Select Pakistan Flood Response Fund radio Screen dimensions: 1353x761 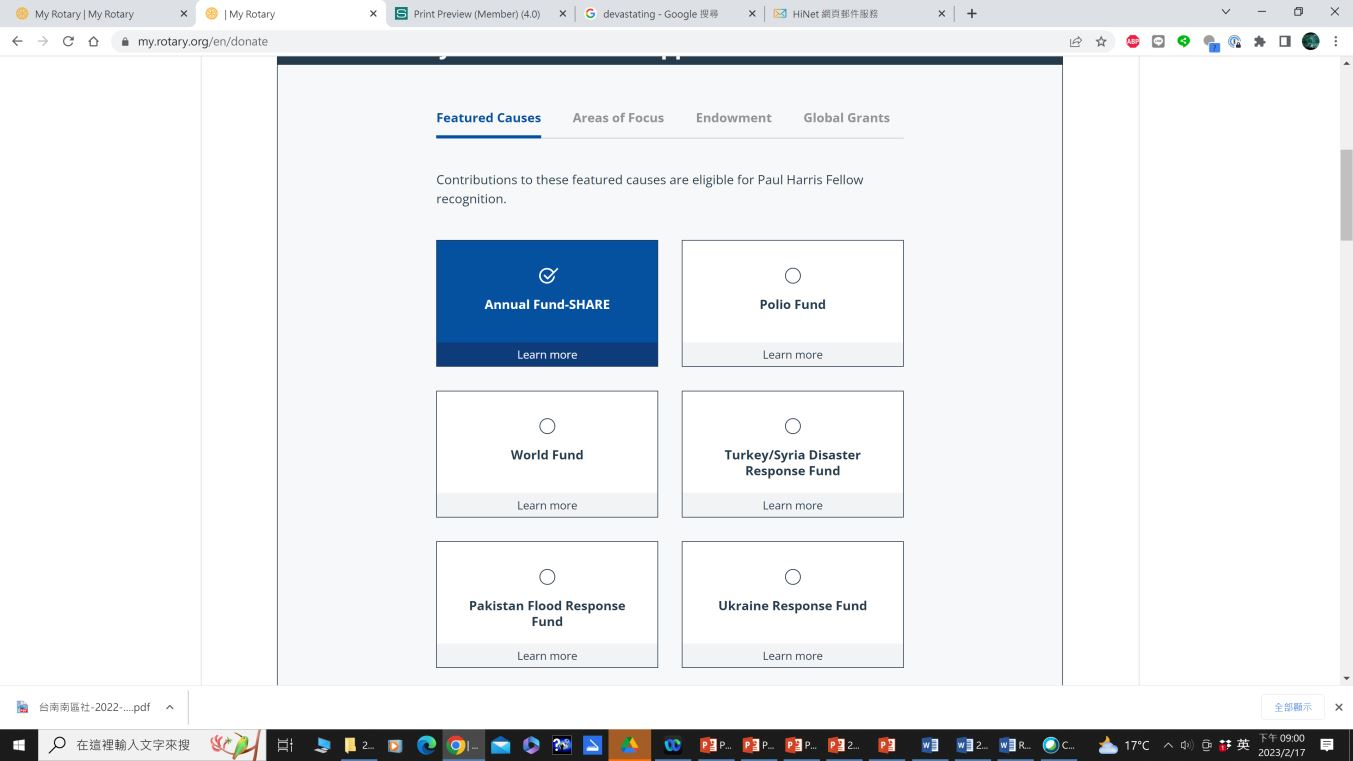[x=547, y=577]
